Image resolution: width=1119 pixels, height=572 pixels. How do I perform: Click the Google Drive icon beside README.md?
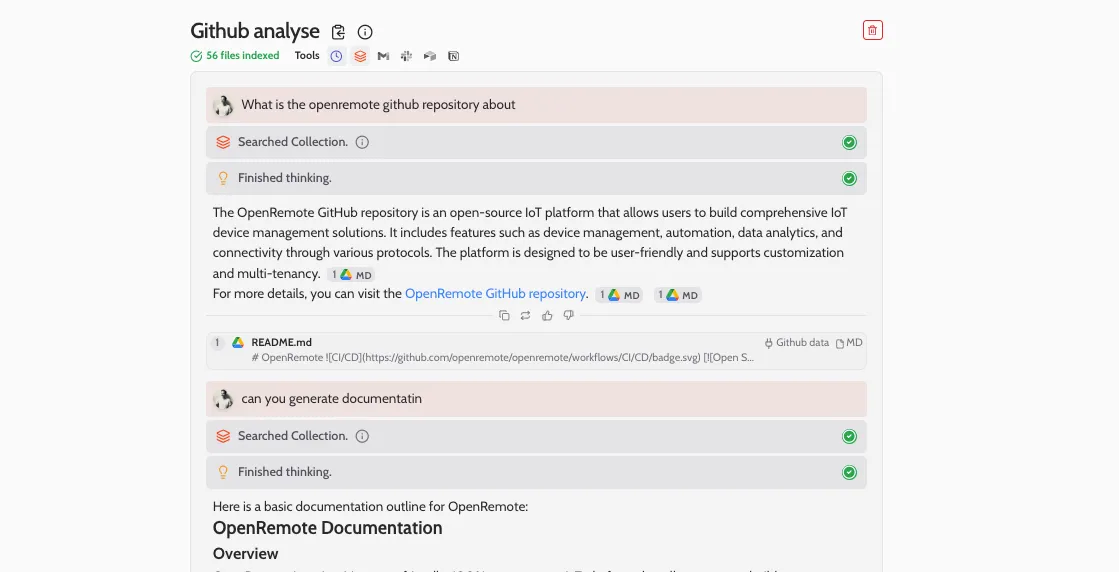point(238,343)
